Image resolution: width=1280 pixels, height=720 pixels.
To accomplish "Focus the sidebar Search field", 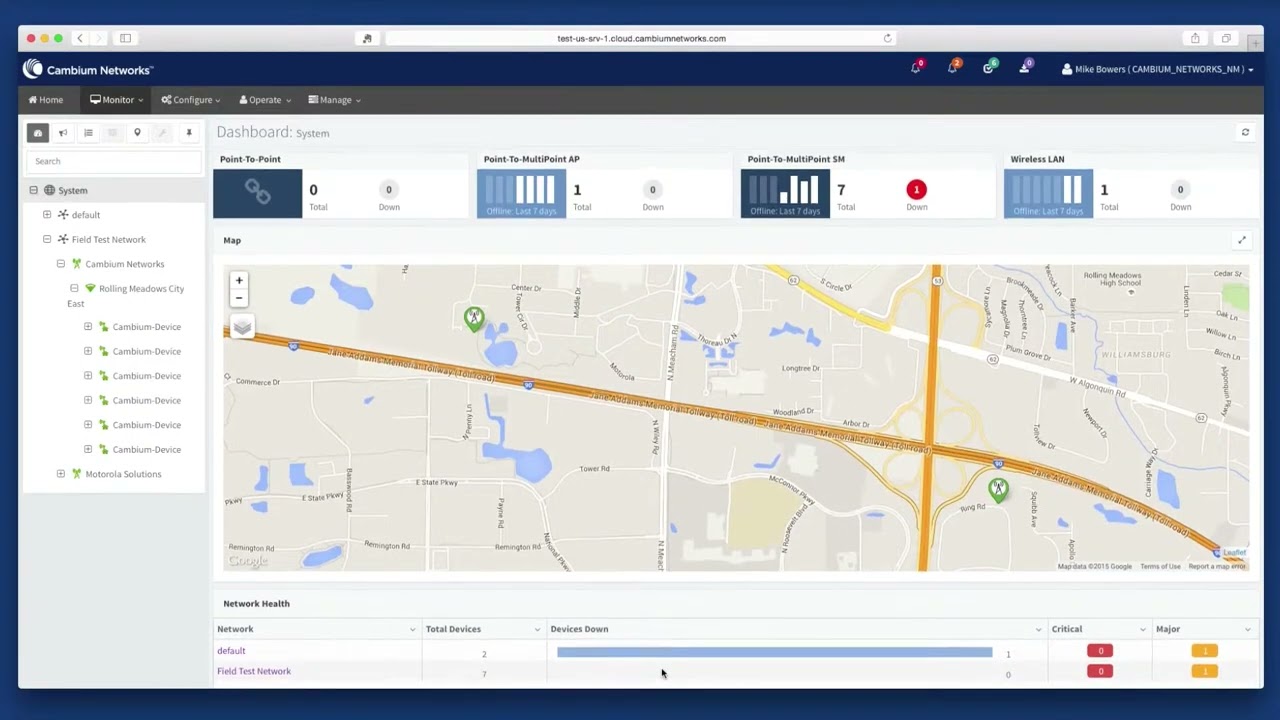I will (x=113, y=161).
